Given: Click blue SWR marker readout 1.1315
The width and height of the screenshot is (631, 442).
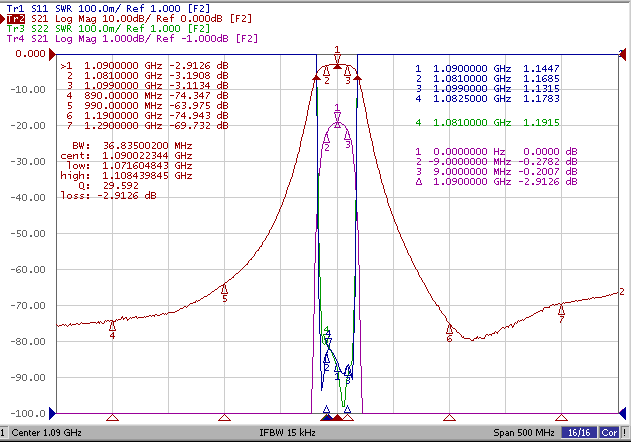Looking at the screenshot, I should (487, 89).
